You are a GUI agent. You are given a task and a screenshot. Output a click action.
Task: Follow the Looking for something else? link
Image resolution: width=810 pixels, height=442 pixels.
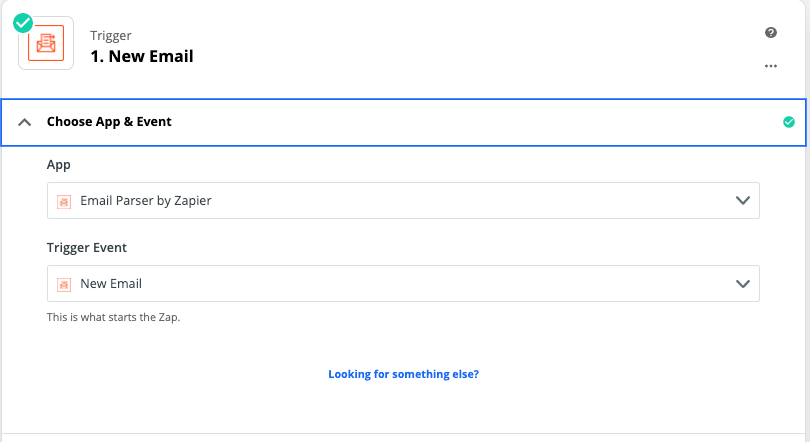click(403, 374)
